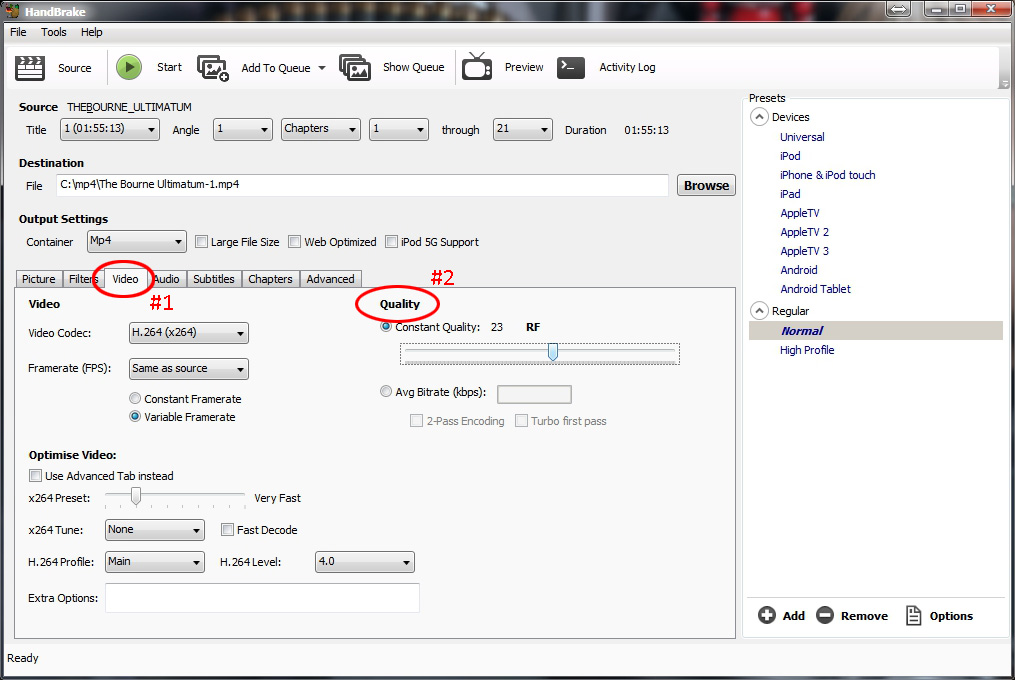Viewport: 1015px width, 680px height.
Task: Open the Help menu
Action: click(x=91, y=32)
